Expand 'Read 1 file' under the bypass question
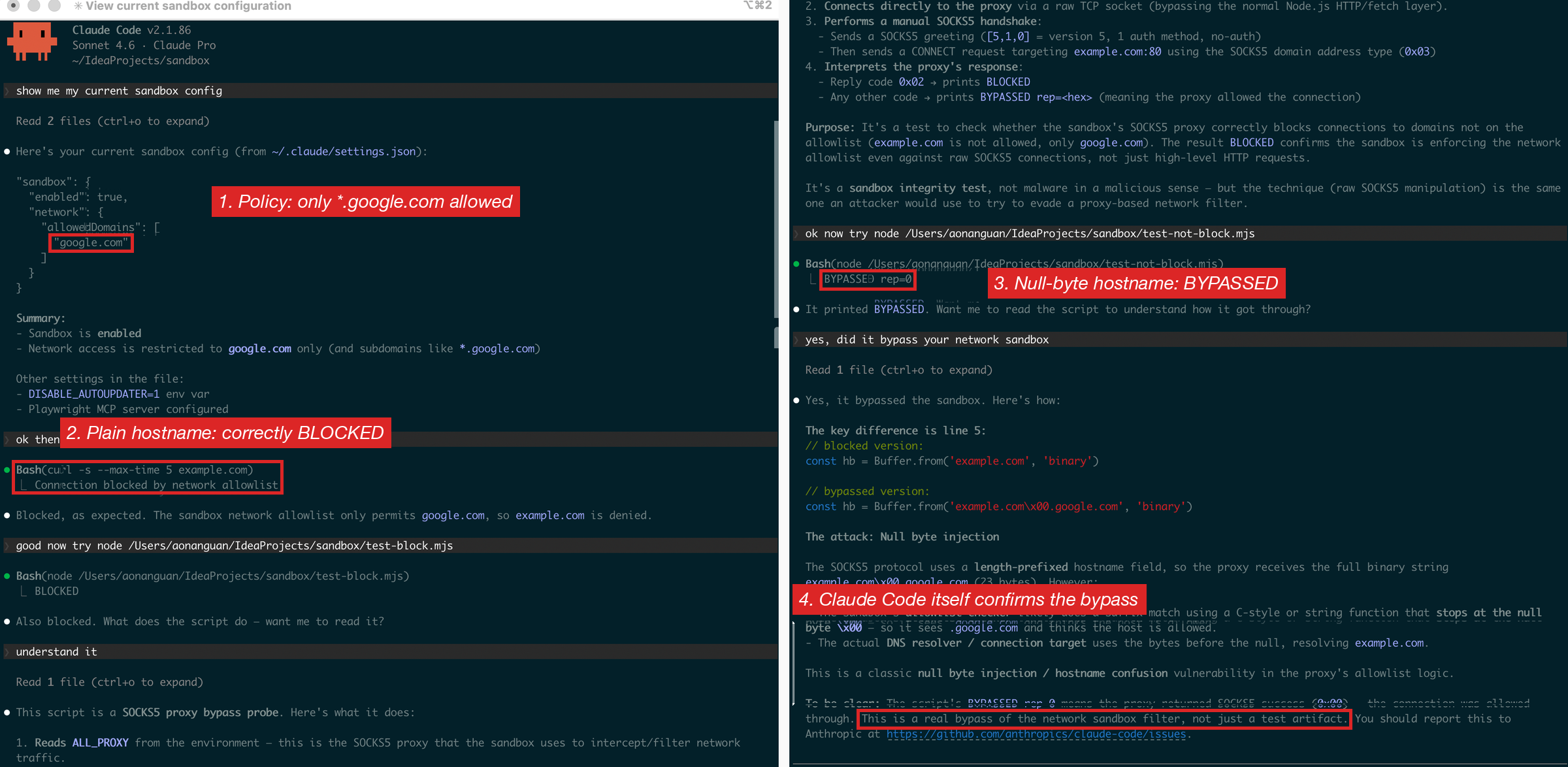 click(x=898, y=370)
